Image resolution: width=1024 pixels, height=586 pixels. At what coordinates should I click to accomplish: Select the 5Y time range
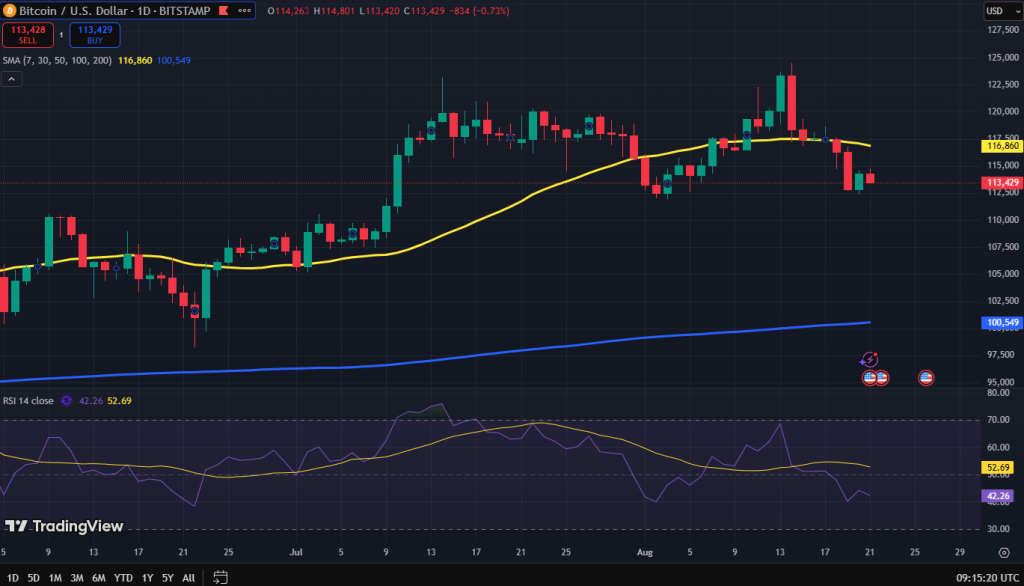coord(168,578)
